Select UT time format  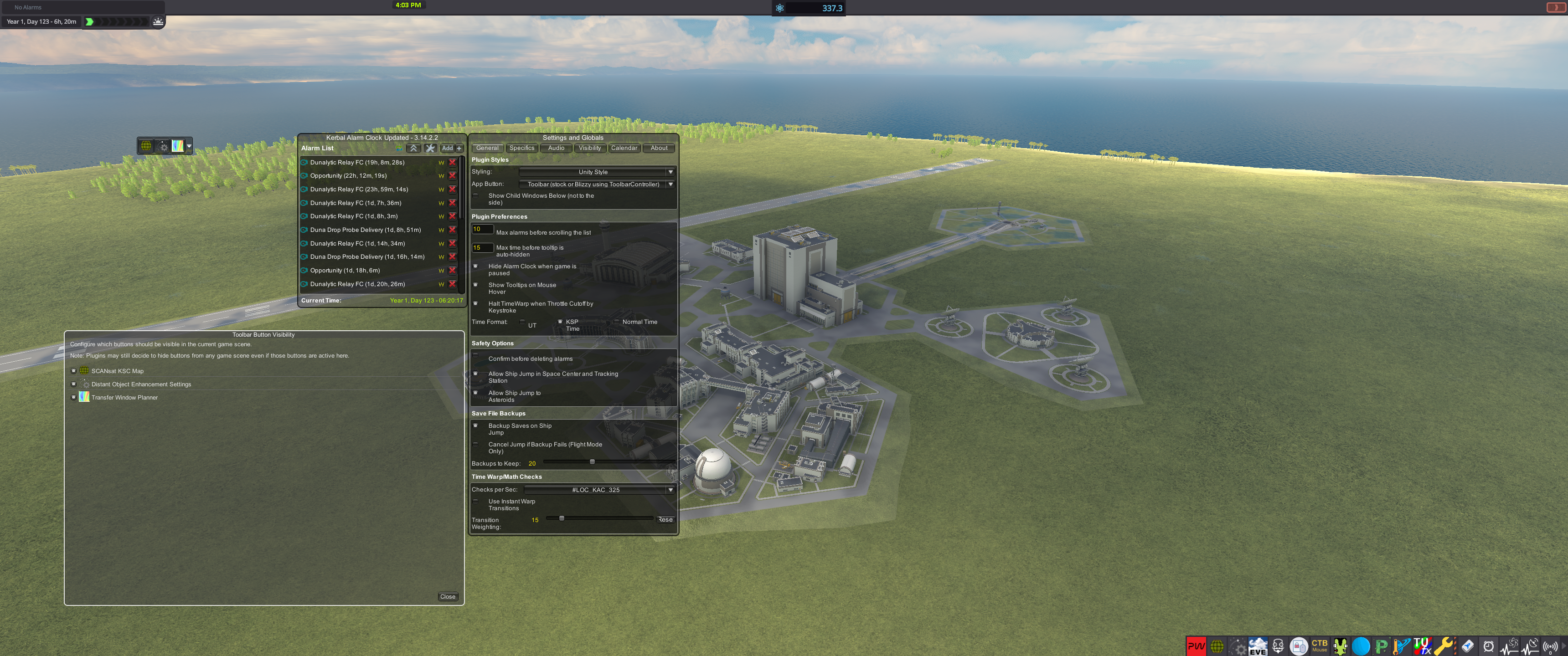pyautogui.click(x=522, y=323)
